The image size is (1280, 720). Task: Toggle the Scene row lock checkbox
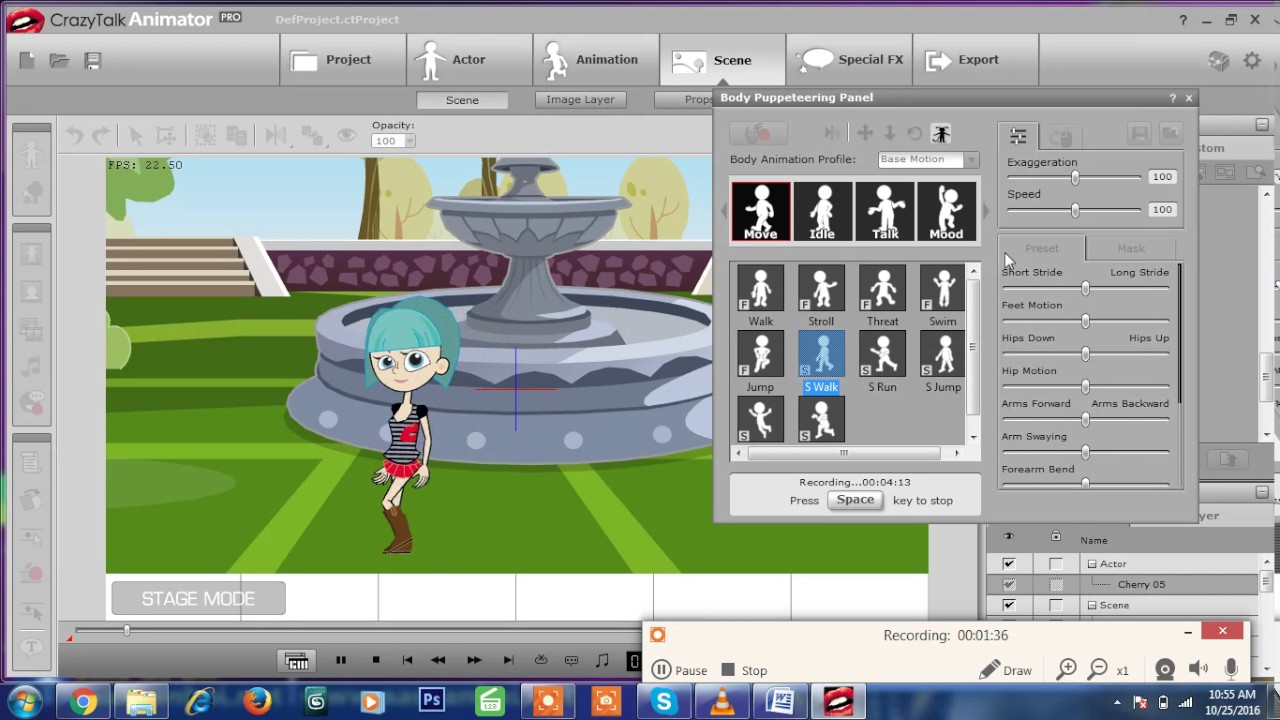click(x=1055, y=605)
